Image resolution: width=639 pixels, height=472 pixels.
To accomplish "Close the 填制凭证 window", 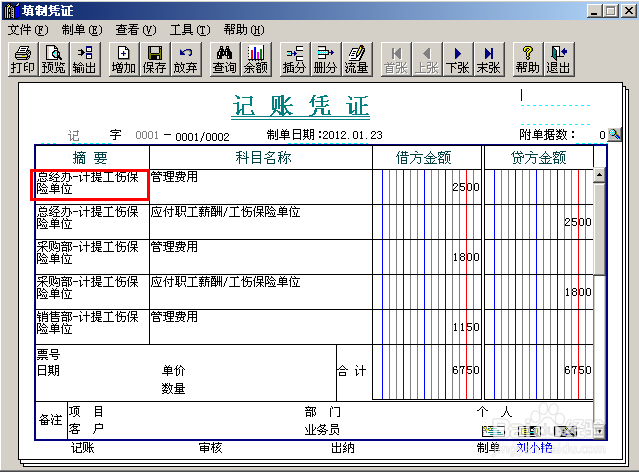I will point(628,10).
